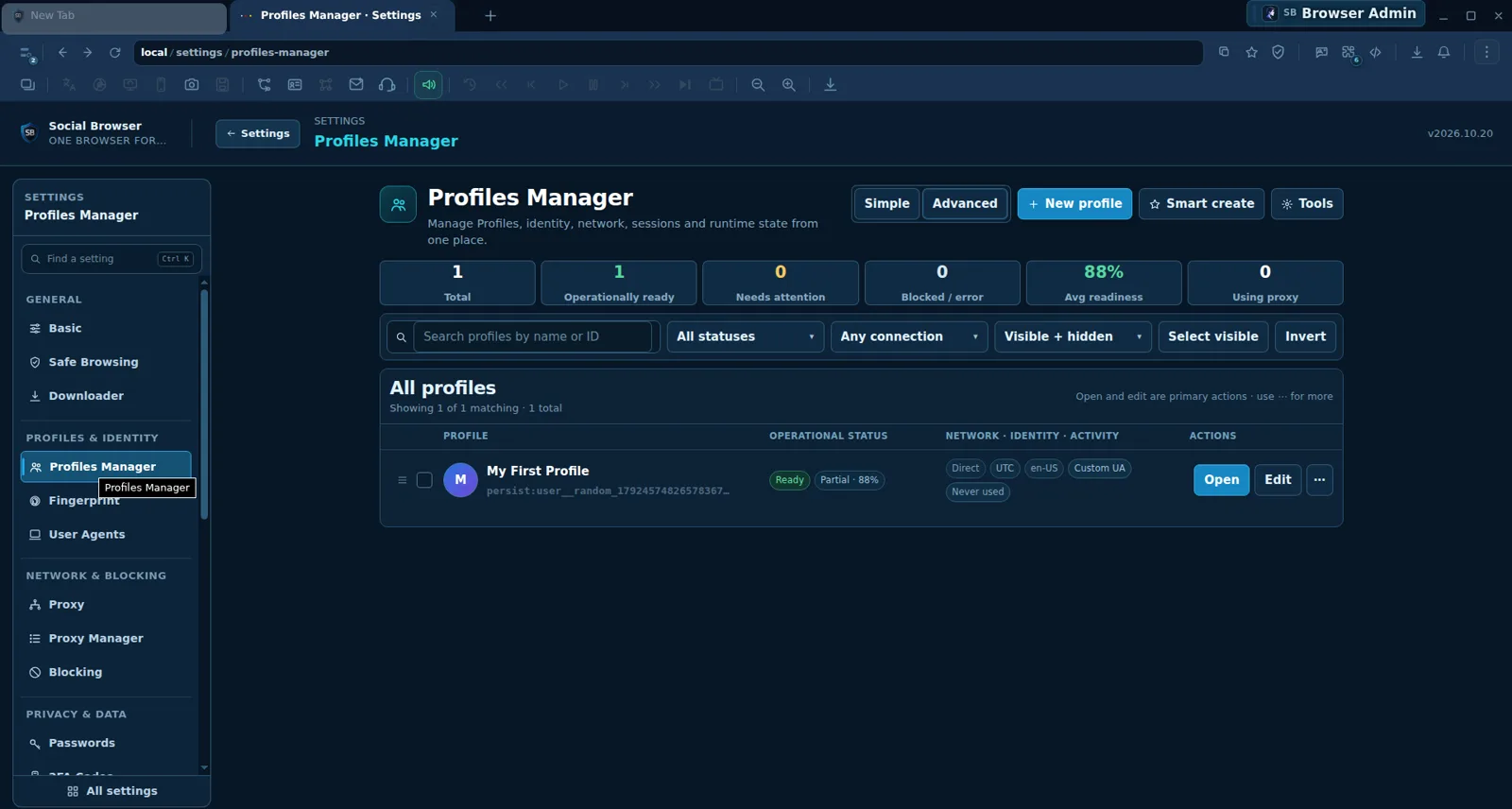Open more actions menu for My First Profile

[1319, 480]
